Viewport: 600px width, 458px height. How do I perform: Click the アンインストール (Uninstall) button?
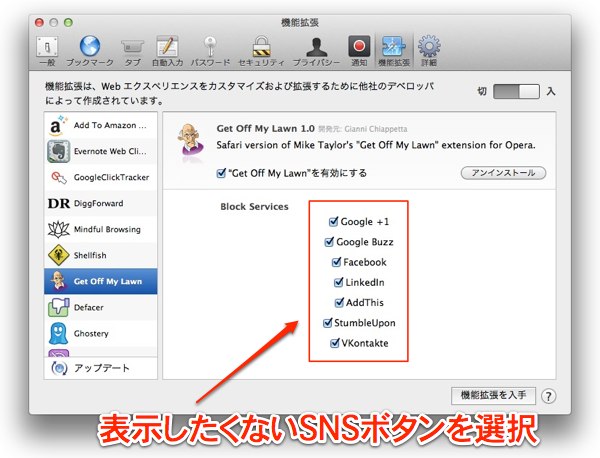(x=503, y=173)
